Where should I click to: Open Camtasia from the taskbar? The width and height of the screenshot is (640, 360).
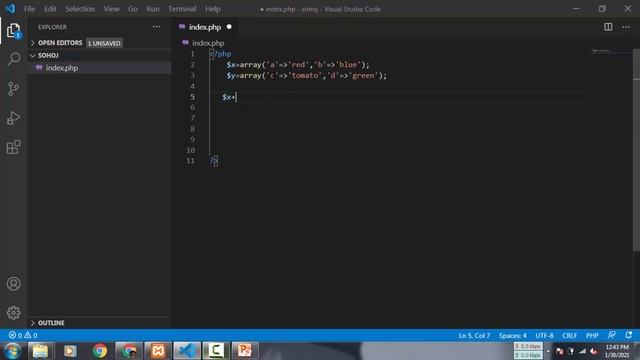pos(216,351)
